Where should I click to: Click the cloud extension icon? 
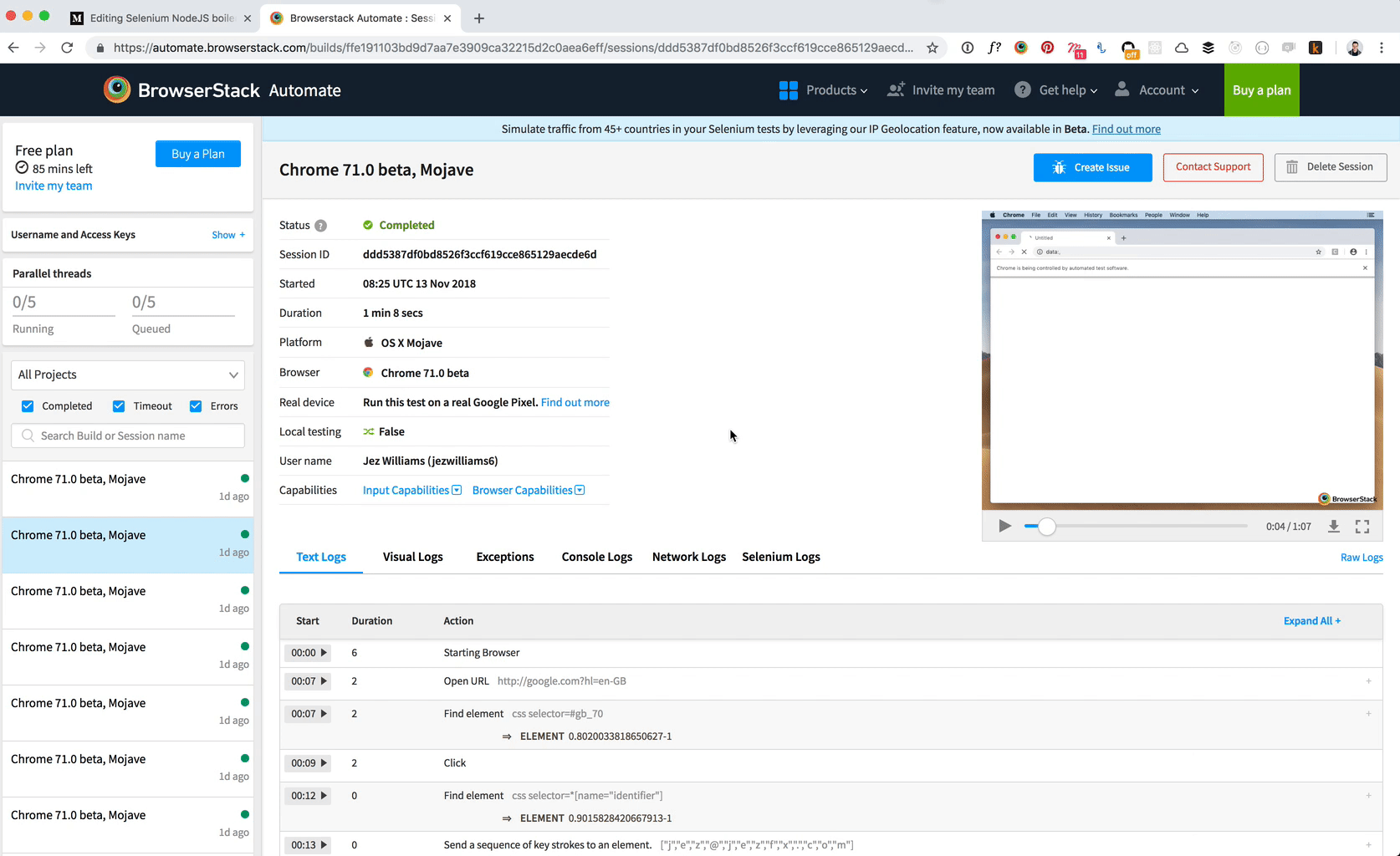pos(1181,48)
